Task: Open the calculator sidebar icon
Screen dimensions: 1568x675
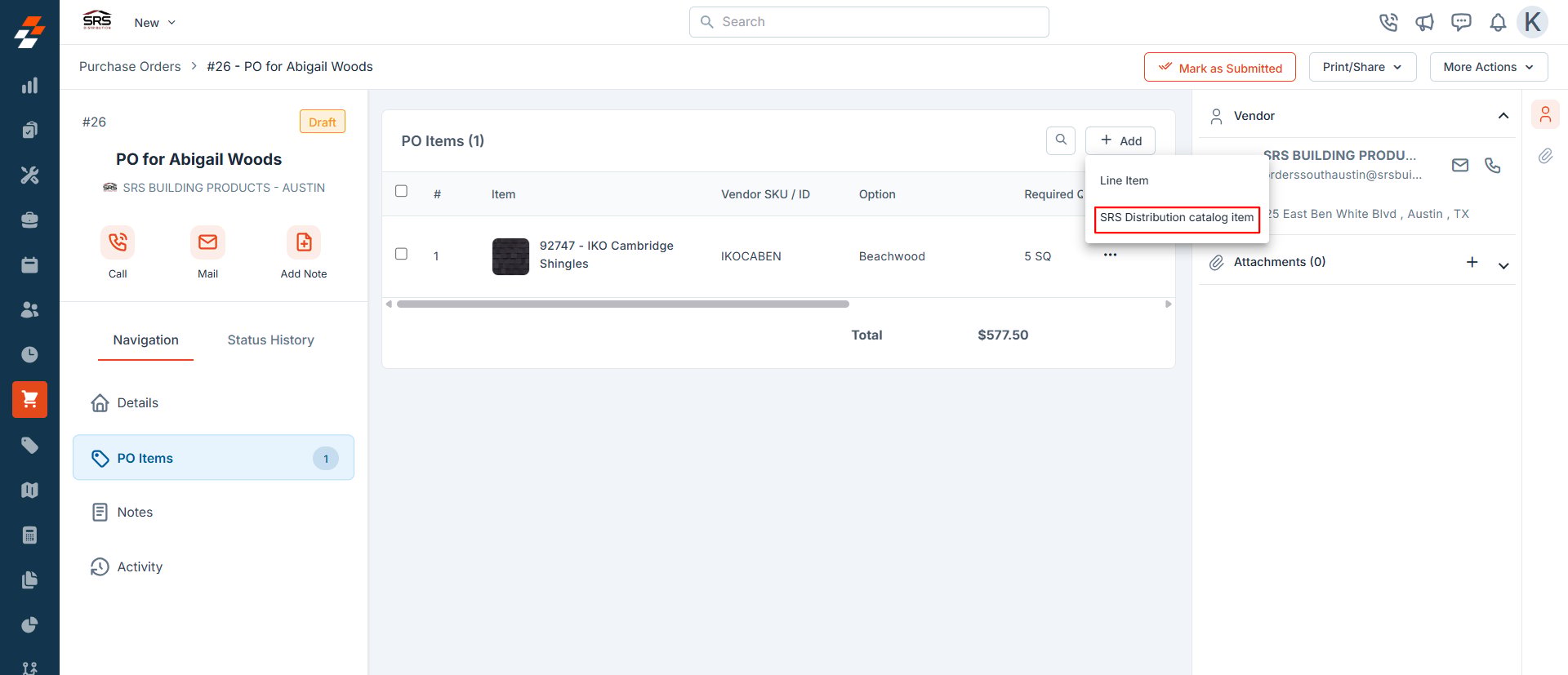Action: pyautogui.click(x=29, y=535)
